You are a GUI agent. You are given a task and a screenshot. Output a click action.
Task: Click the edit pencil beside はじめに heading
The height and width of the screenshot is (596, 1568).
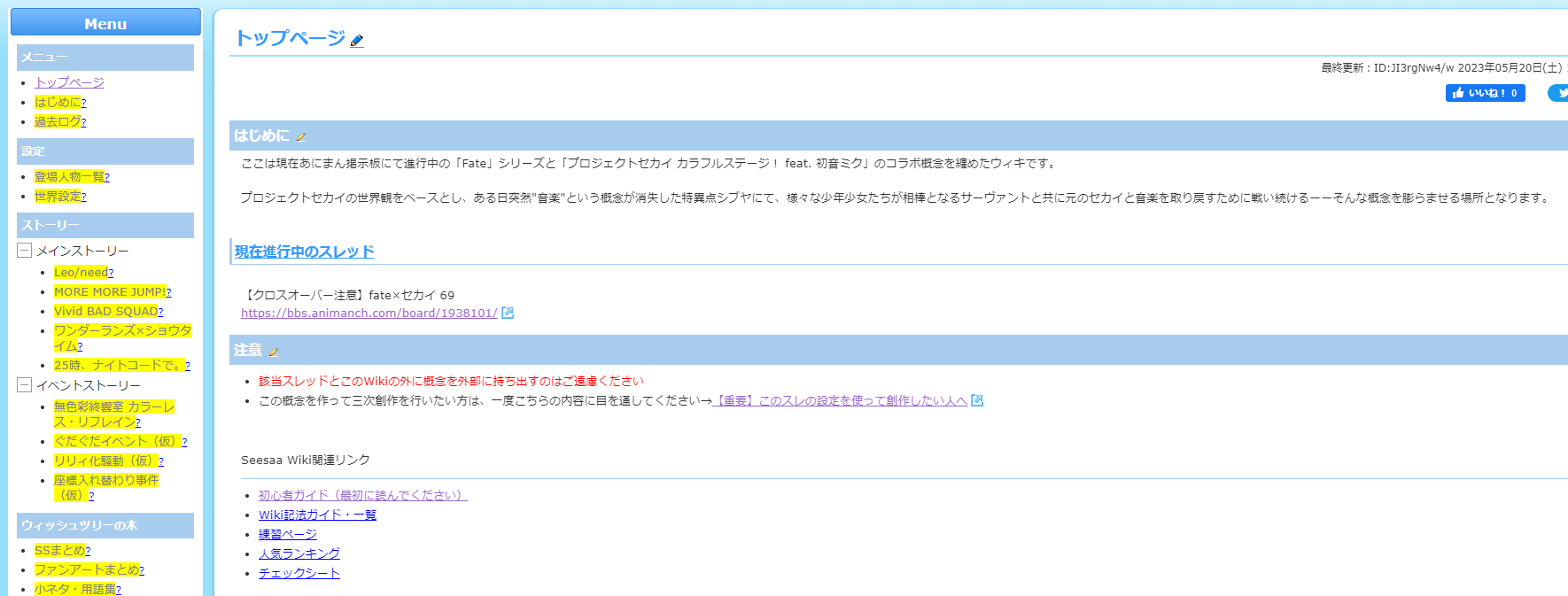301,137
